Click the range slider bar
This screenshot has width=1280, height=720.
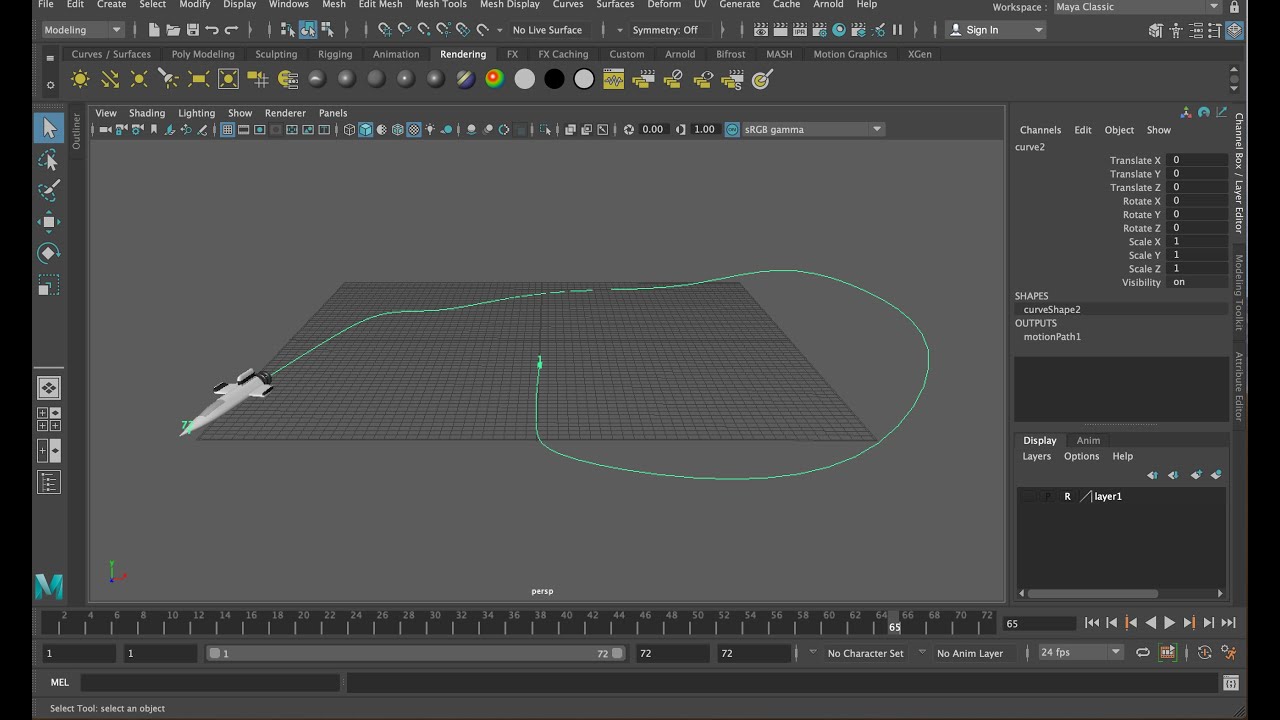click(x=415, y=653)
